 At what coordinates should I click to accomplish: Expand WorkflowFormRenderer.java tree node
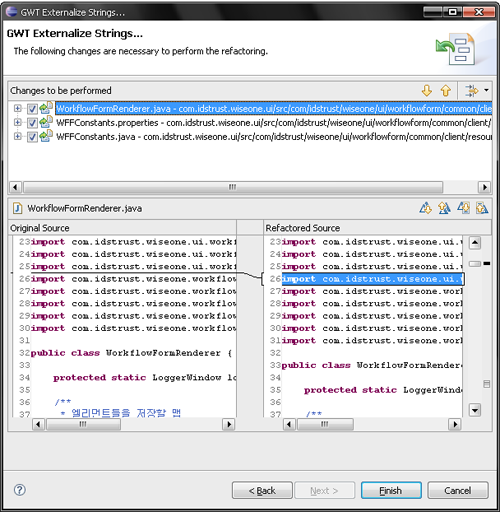pos(18,108)
